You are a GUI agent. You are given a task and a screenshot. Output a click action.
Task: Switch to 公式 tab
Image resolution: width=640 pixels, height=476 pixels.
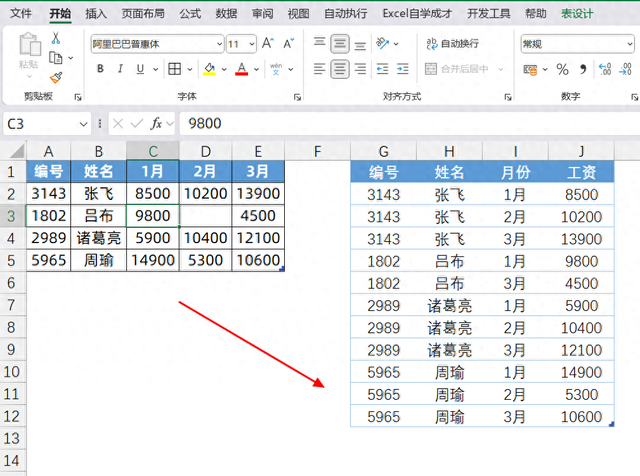click(x=190, y=13)
